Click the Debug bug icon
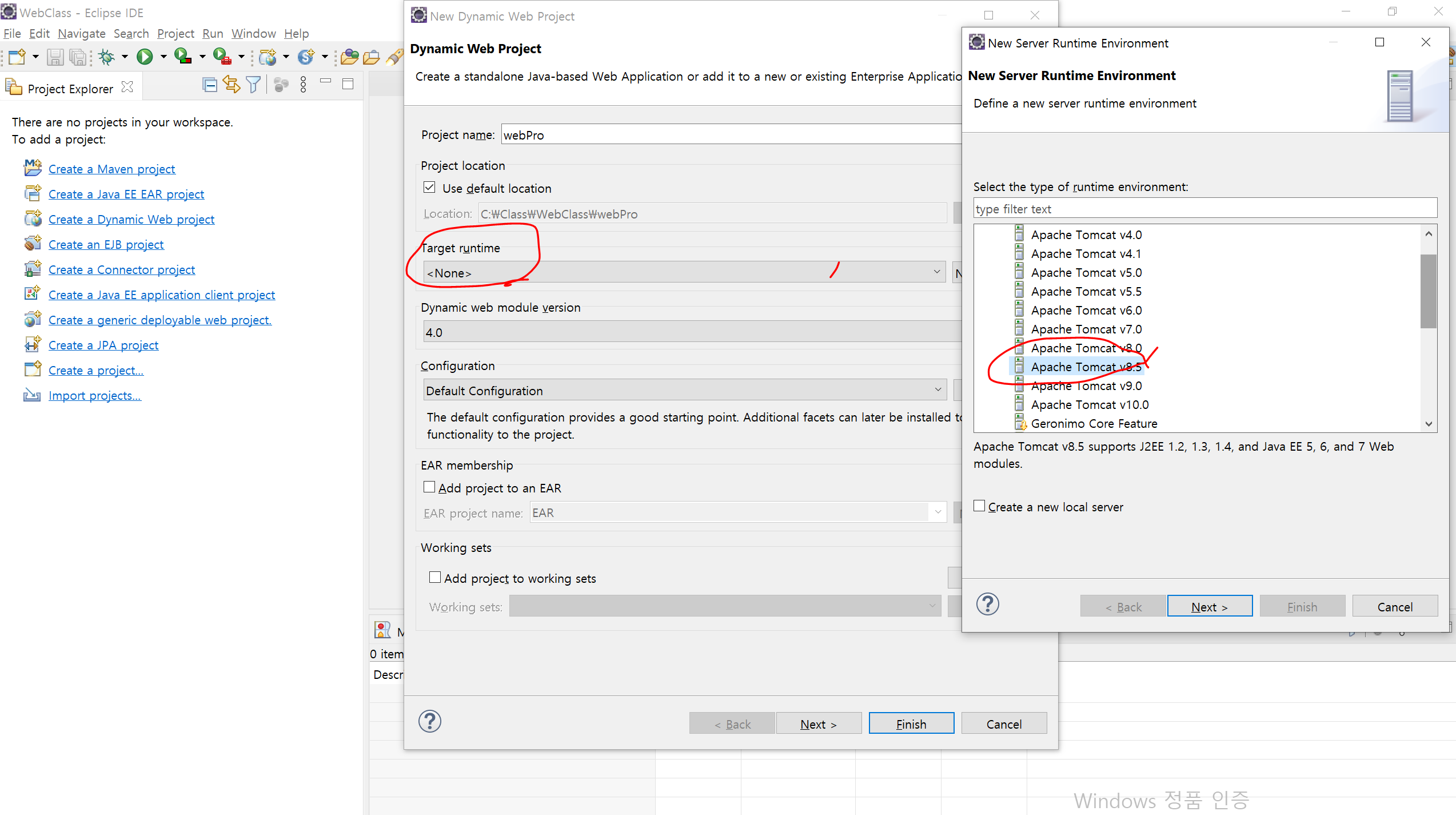Image resolution: width=1456 pixels, height=815 pixels. coord(107,56)
